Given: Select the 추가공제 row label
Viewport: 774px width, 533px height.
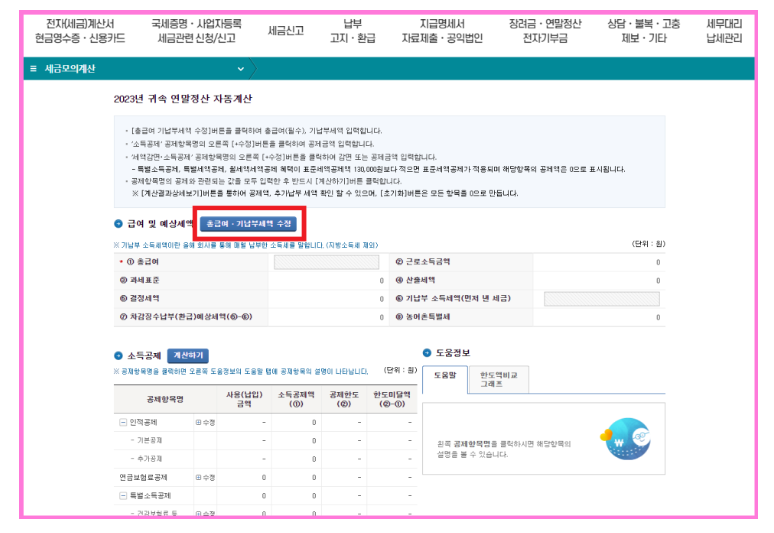Looking at the screenshot, I should [x=150, y=459].
